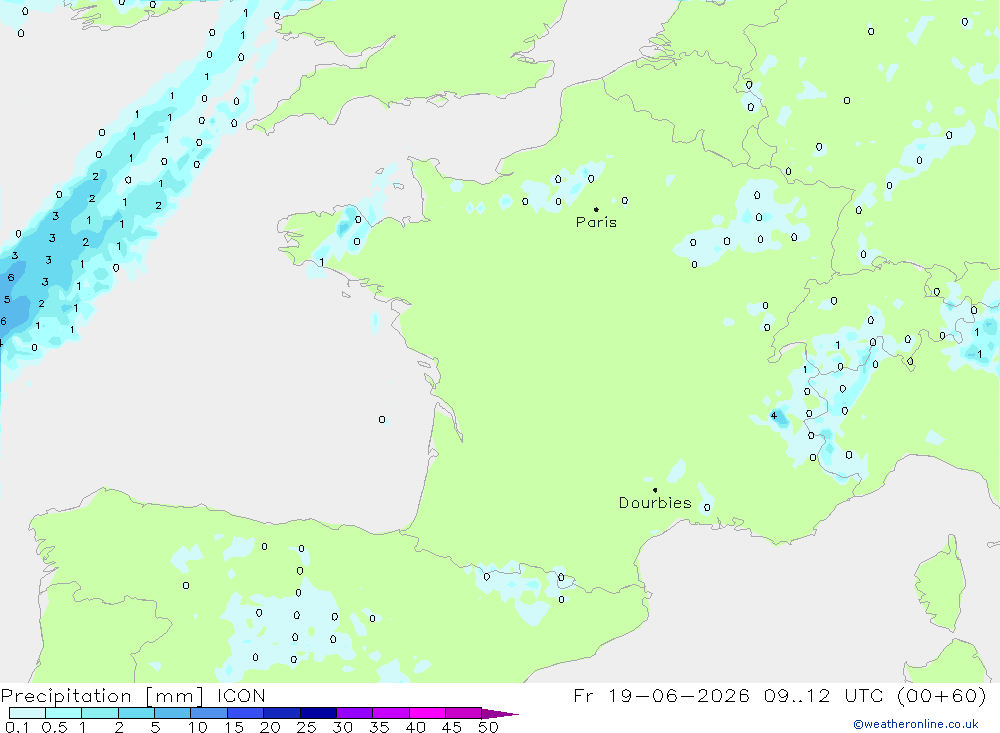Click the '5' precipitation value in the Atlantic band
This screenshot has width=1000, height=733.
point(7,299)
